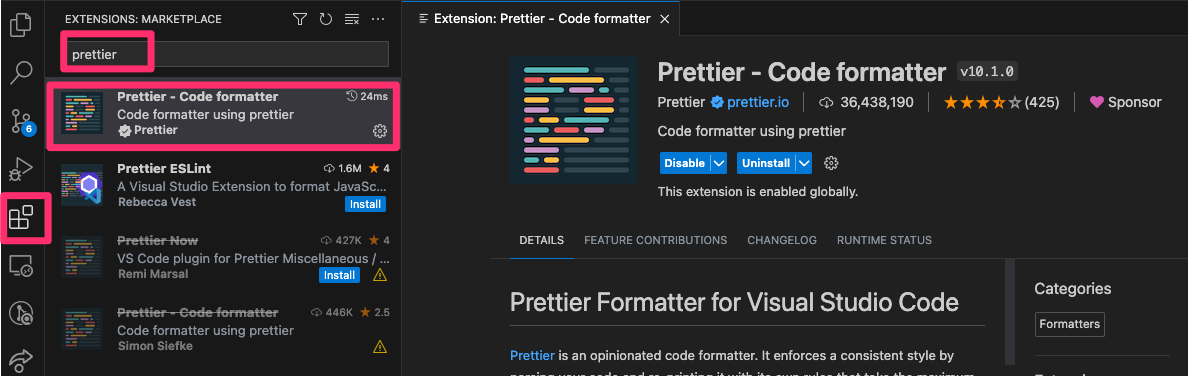Open the Extensions view icon
The image size is (1188, 376).
[x=20, y=218]
